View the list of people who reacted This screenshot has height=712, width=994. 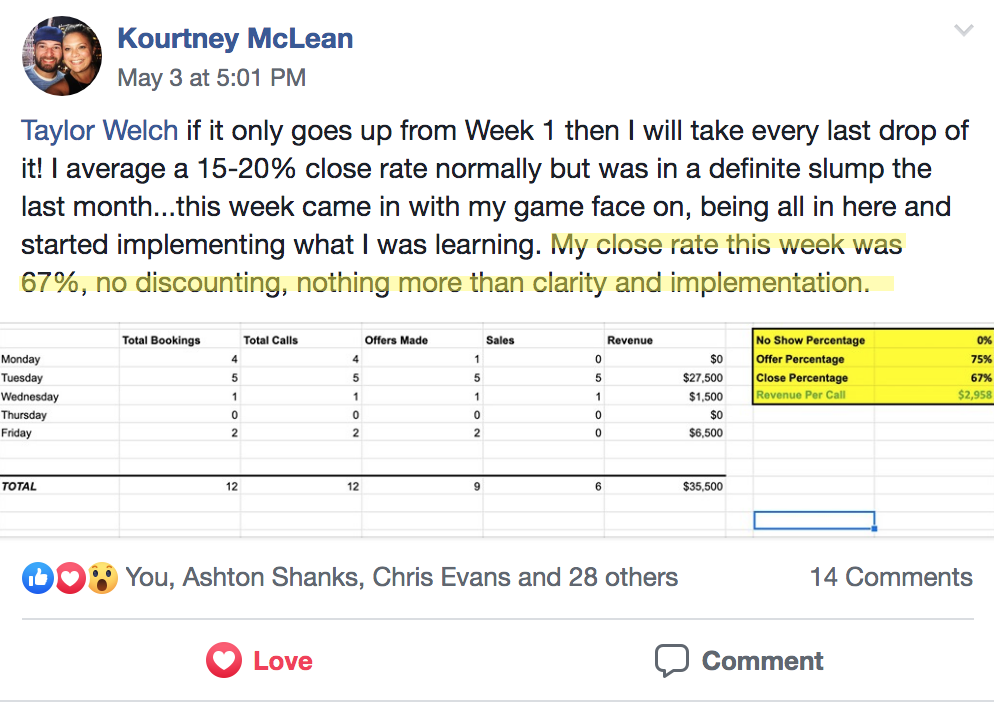(x=401, y=577)
